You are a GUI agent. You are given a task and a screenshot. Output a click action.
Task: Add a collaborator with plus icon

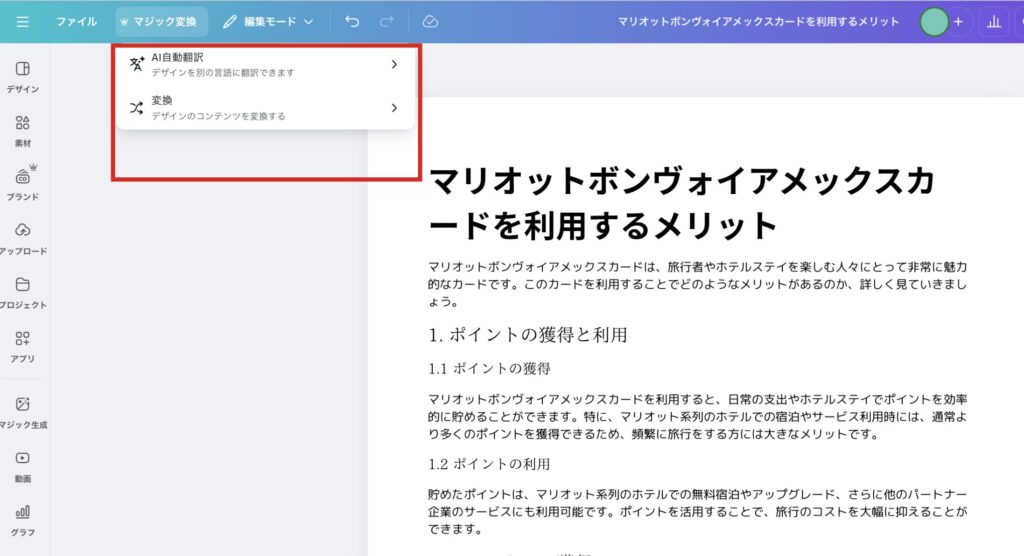point(958,22)
